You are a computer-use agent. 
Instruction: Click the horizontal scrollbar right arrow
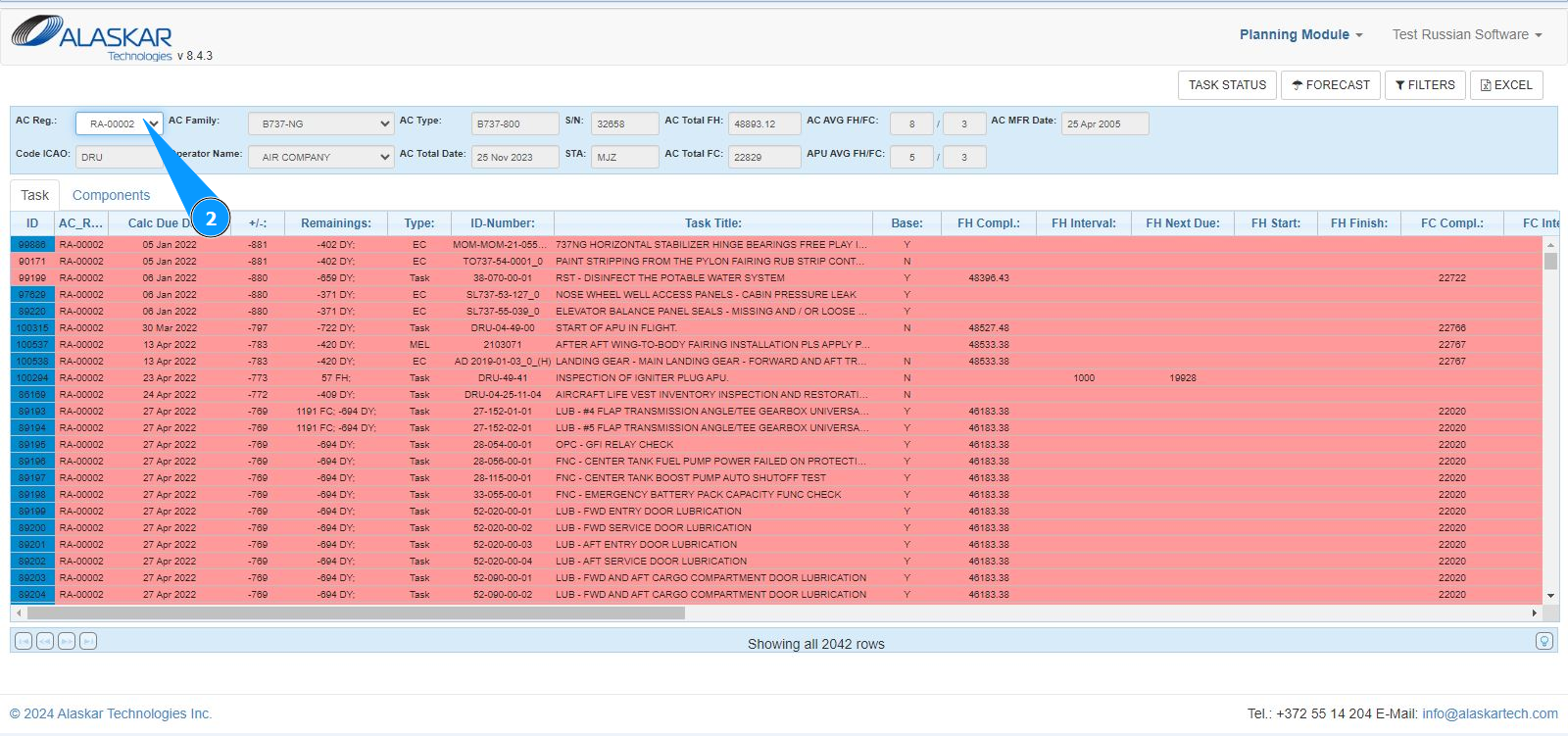1535,613
